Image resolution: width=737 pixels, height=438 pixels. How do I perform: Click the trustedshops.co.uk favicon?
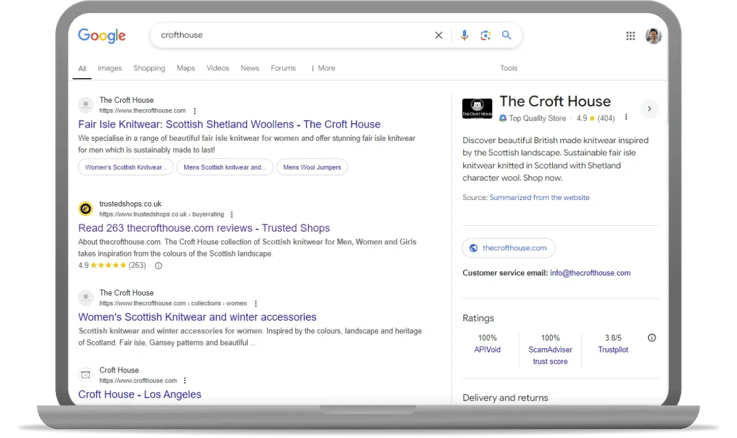pos(86,208)
